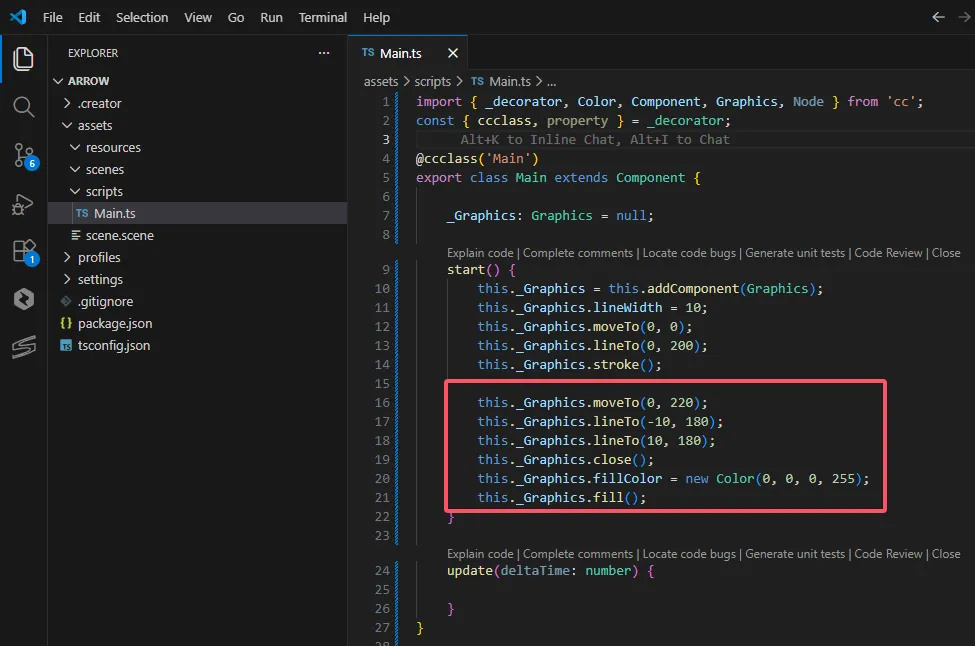Open the Terminal menu
Screen dimensions: 975x646
(323, 17)
